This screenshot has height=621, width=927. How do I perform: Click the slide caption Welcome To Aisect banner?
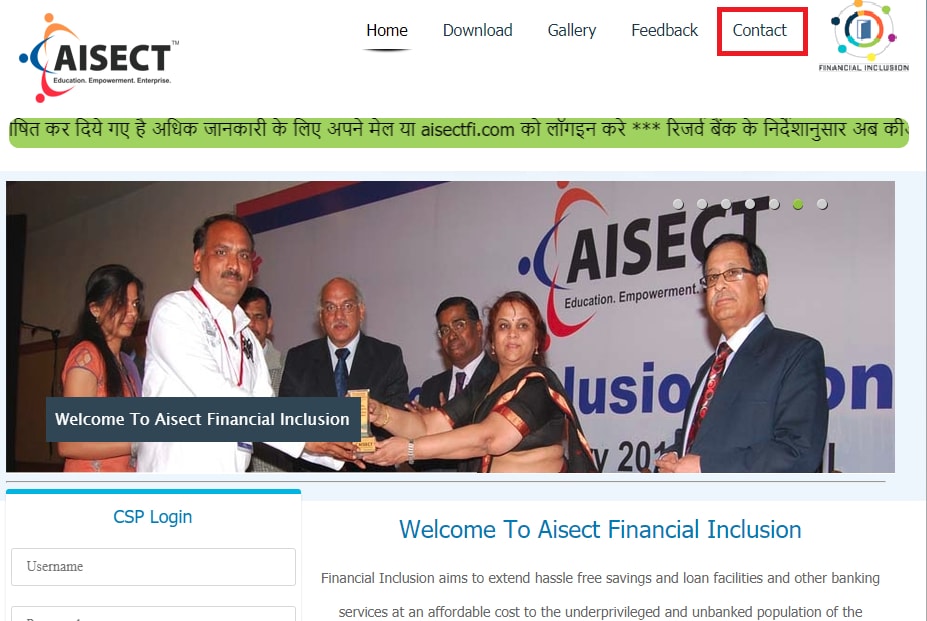[x=203, y=419]
